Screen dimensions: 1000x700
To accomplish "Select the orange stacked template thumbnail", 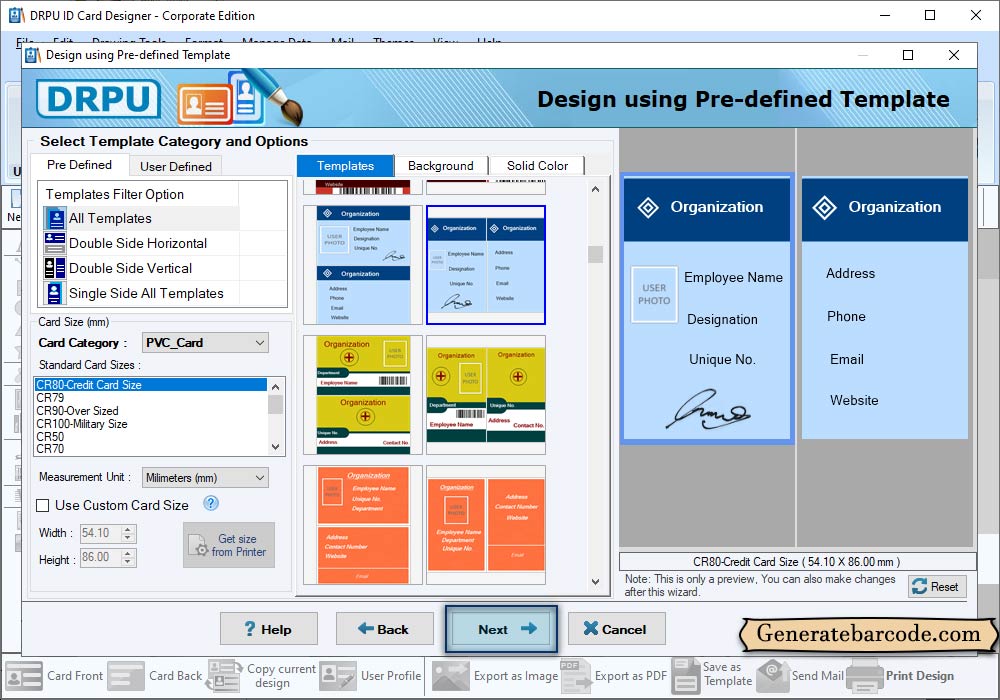I will 363,525.
